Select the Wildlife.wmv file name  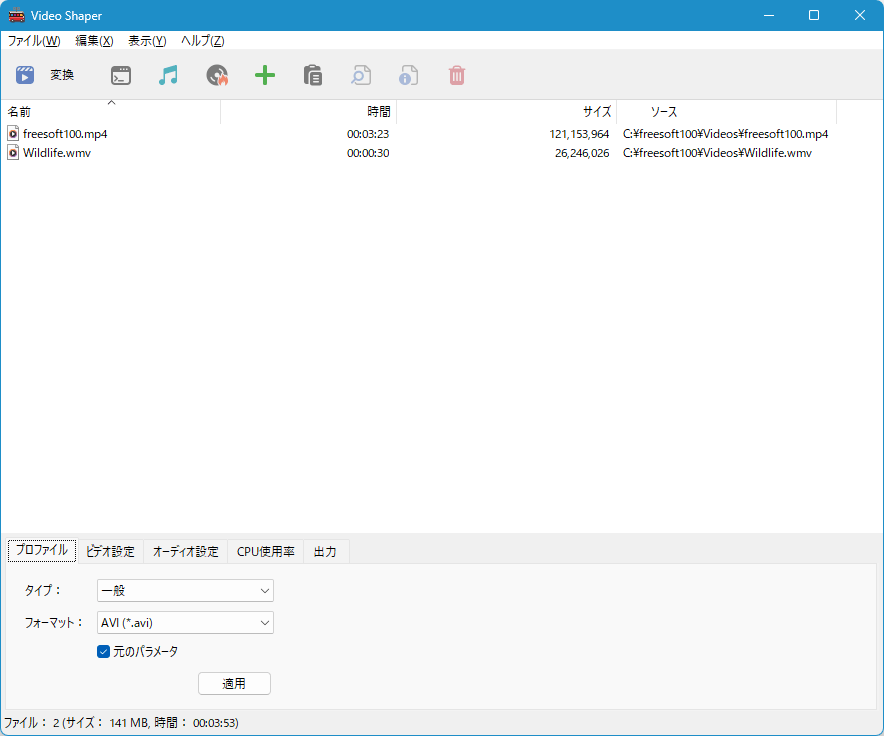56,153
